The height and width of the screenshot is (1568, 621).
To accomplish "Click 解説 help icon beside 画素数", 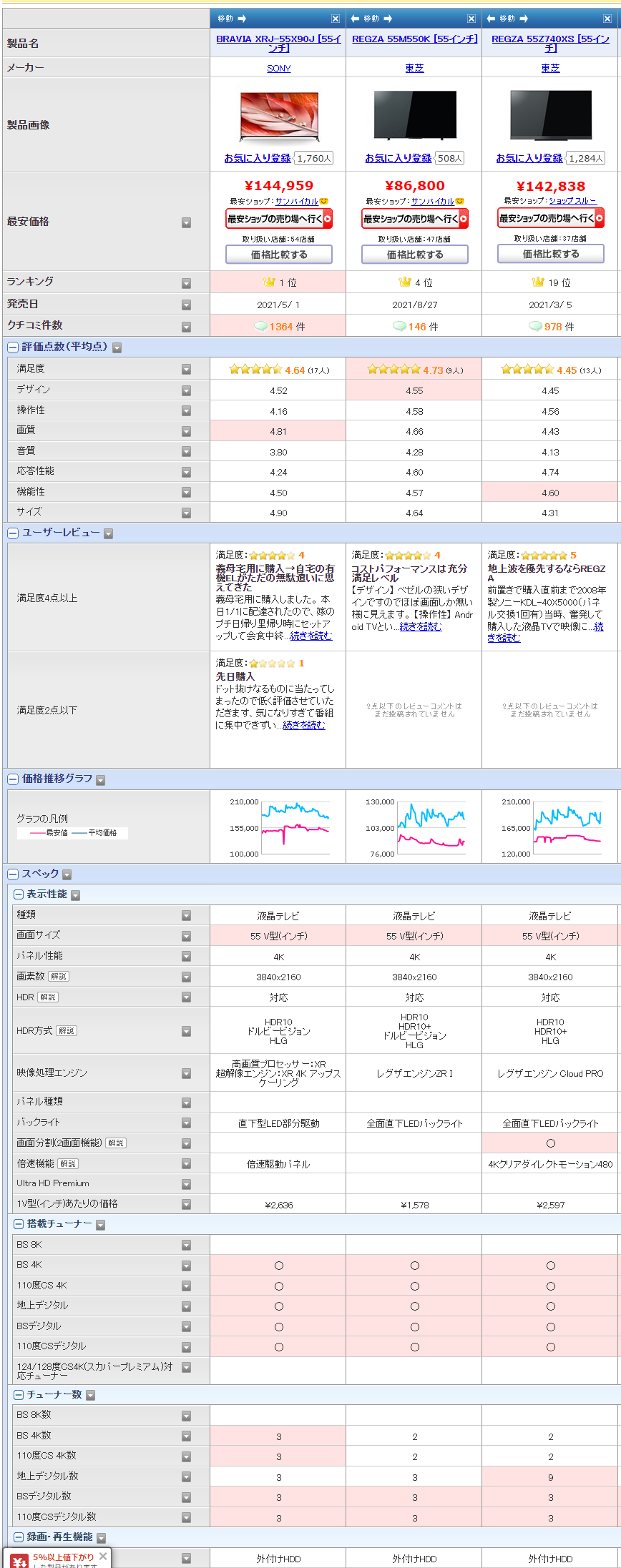I will (59, 977).
